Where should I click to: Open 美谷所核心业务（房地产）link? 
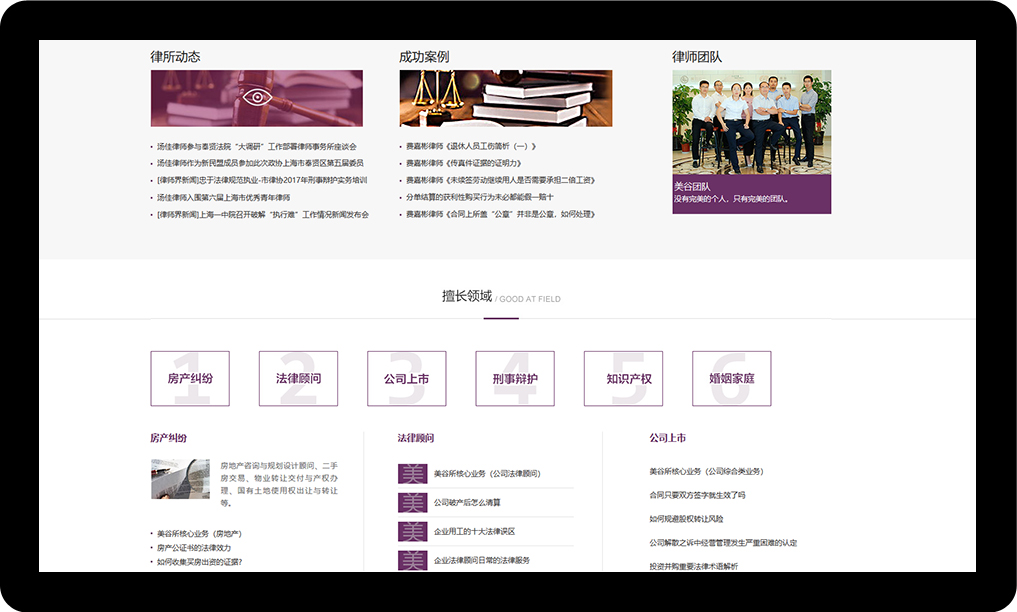[x=199, y=534]
